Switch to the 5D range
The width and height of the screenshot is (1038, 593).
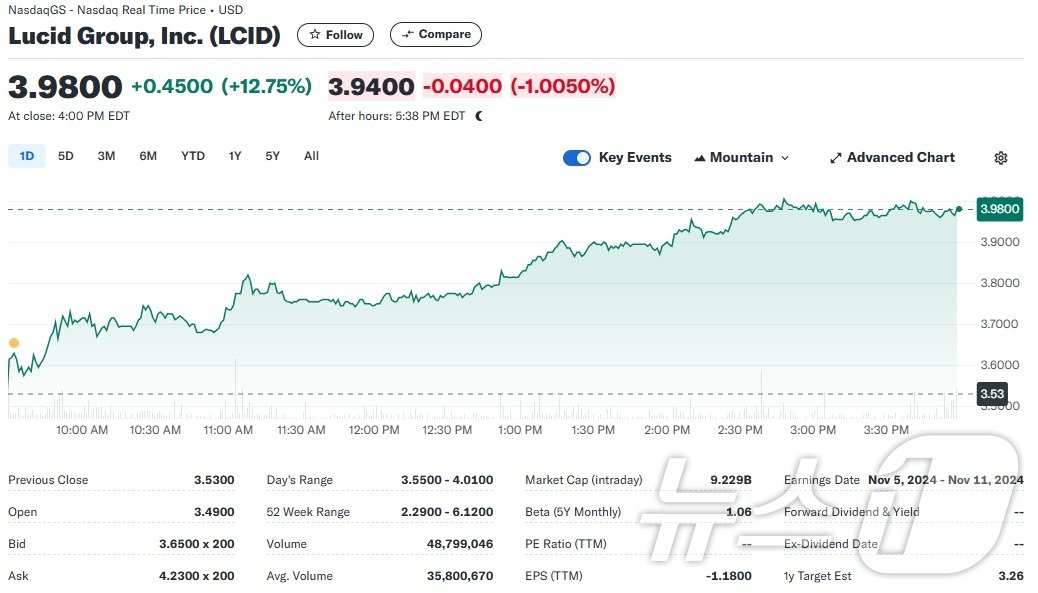click(x=66, y=156)
